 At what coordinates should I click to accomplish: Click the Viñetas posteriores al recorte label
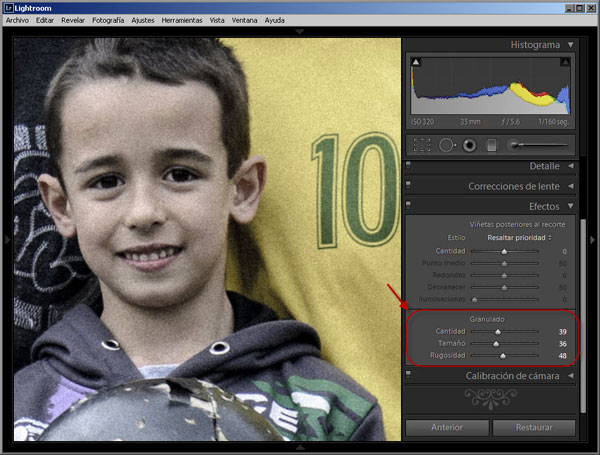point(517,224)
